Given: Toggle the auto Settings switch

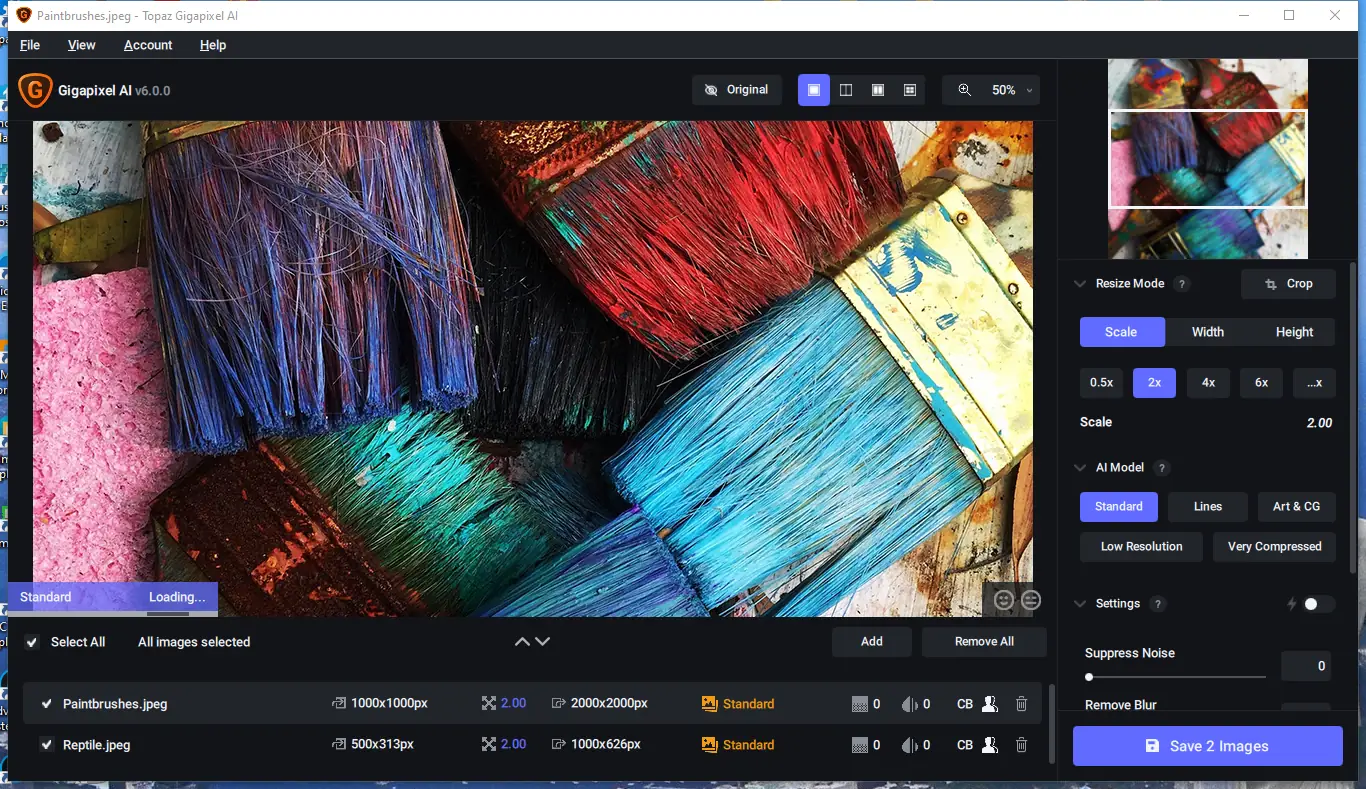Looking at the screenshot, I should [x=1317, y=604].
